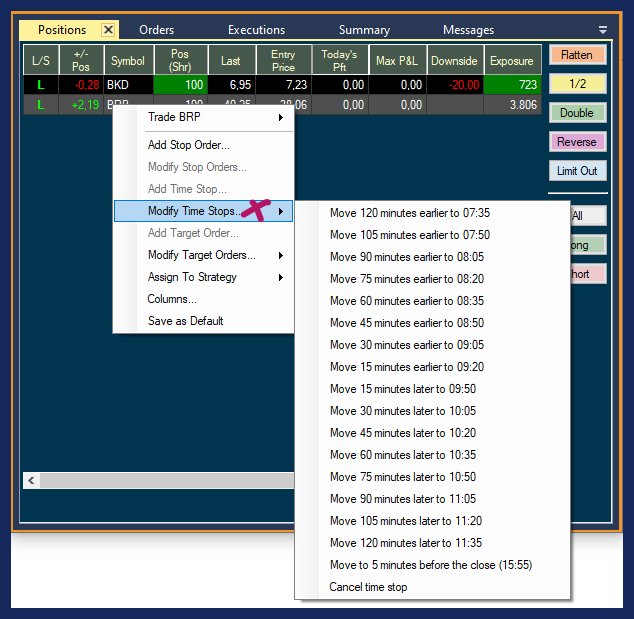The image size is (634, 619).
Task: Click the horizontal scrollbar left arrow
Action: click(31, 481)
